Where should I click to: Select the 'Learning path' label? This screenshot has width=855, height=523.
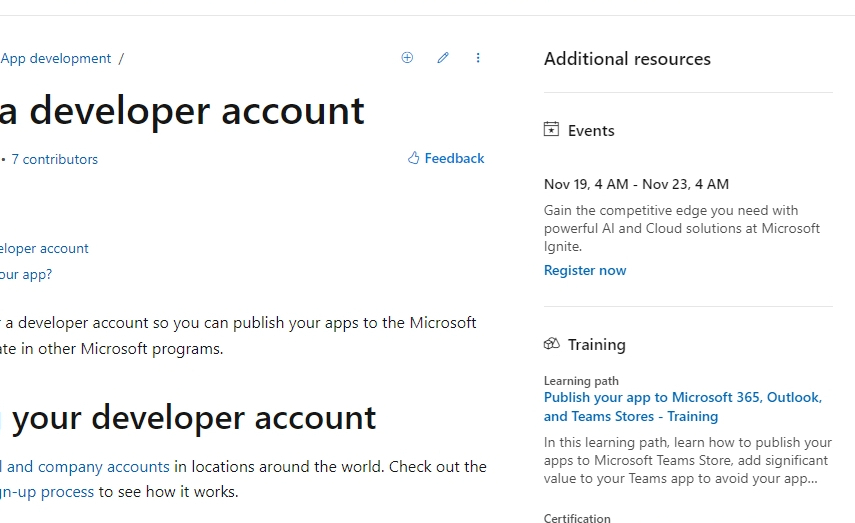click(x=581, y=381)
